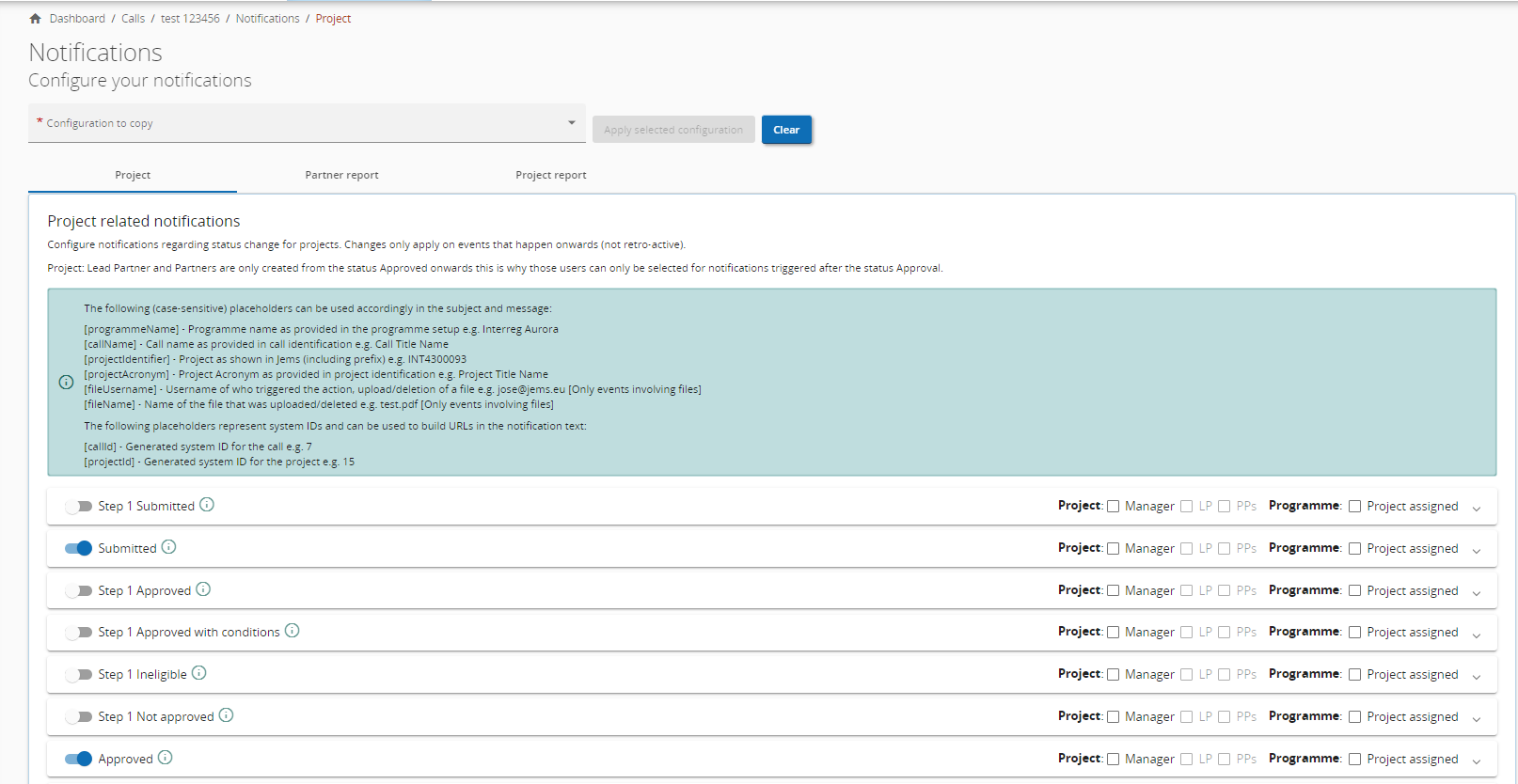Click info icon next to Step 1 Ineligible
The width and height of the screenshot is (1518, 784).
point(199,673)
